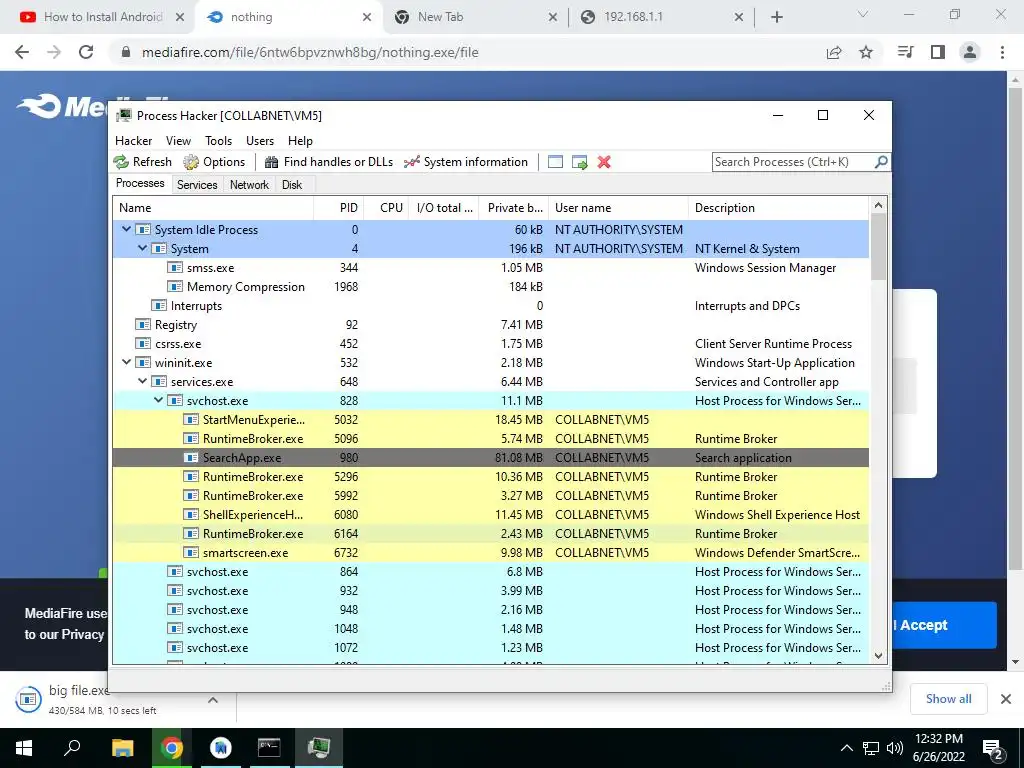1024x768 pixels.
Task: Click the process list scroll up arrow
Action: click(x=878, y=205)
